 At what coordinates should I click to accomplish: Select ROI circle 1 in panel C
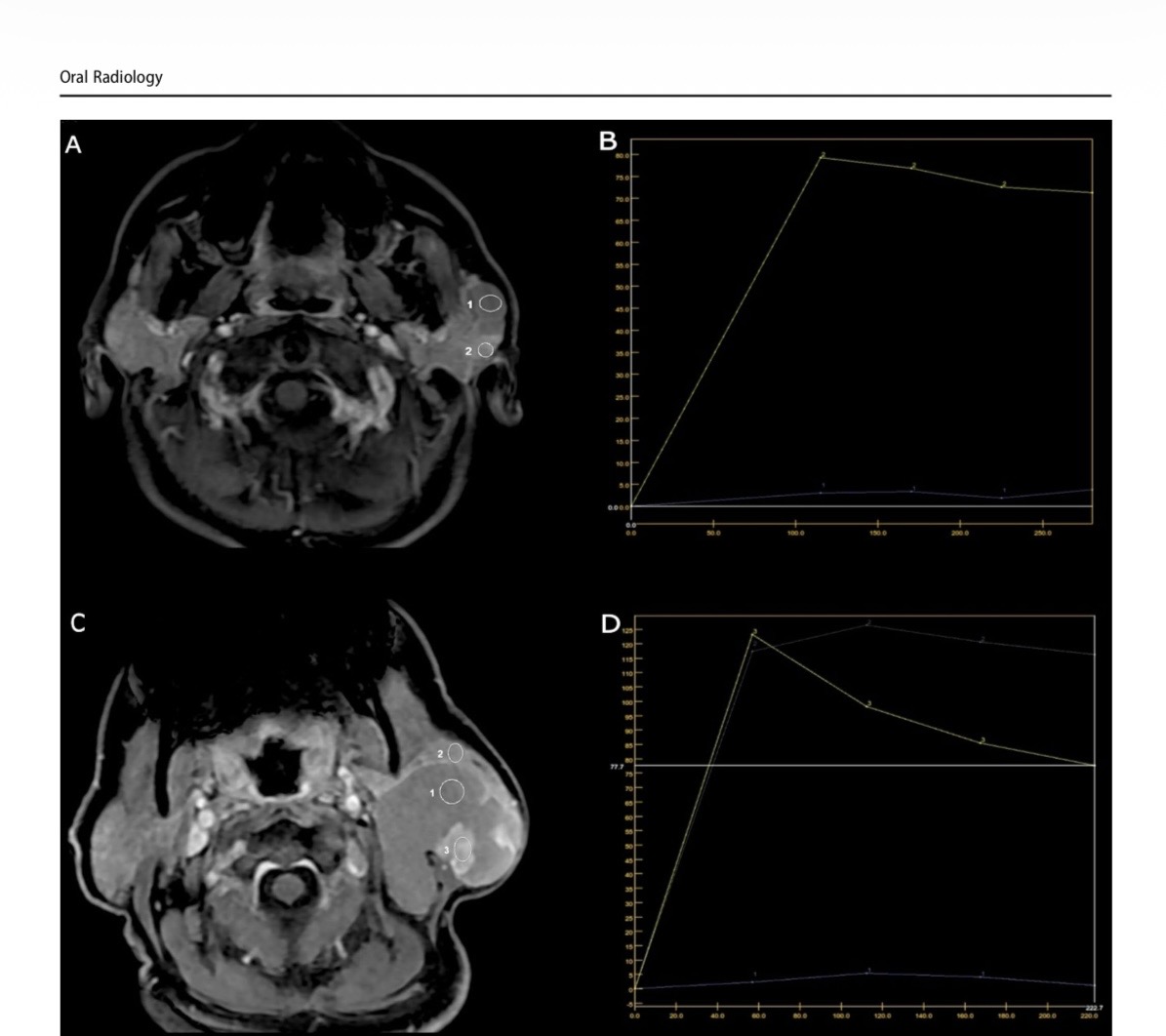(x=451, y=791)
